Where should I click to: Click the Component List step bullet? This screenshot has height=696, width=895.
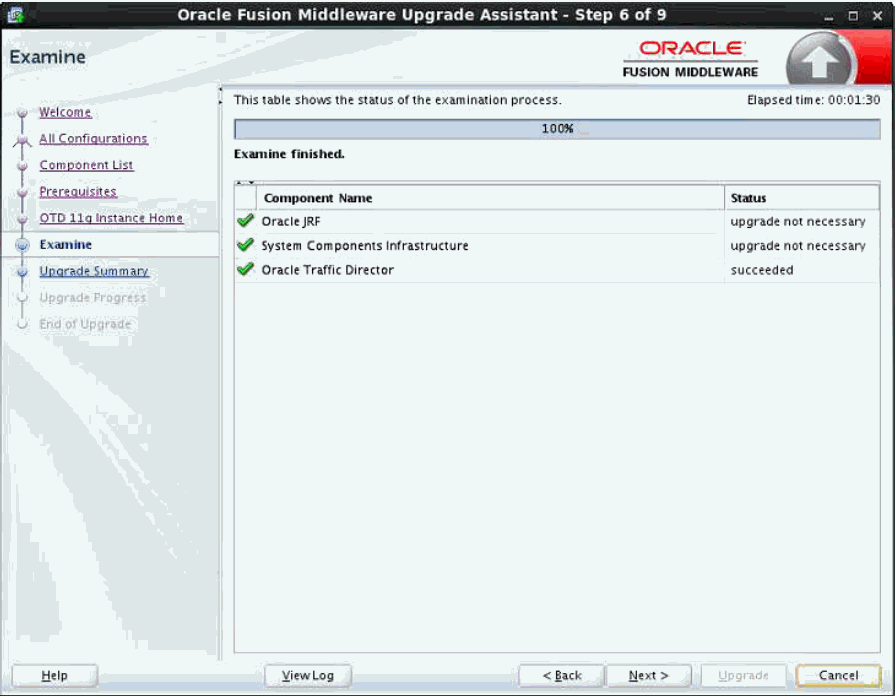click(x=22, y=166)
